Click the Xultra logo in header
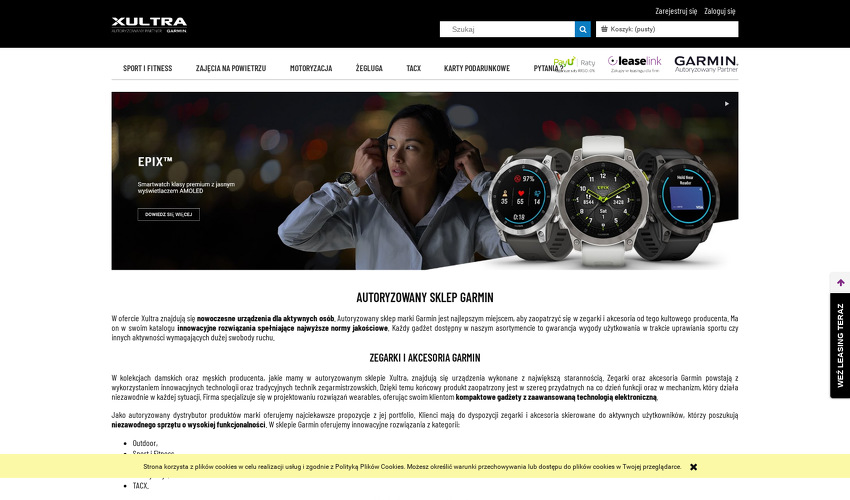The width and height of the screenshot is (850, 500). coord(149,25)
